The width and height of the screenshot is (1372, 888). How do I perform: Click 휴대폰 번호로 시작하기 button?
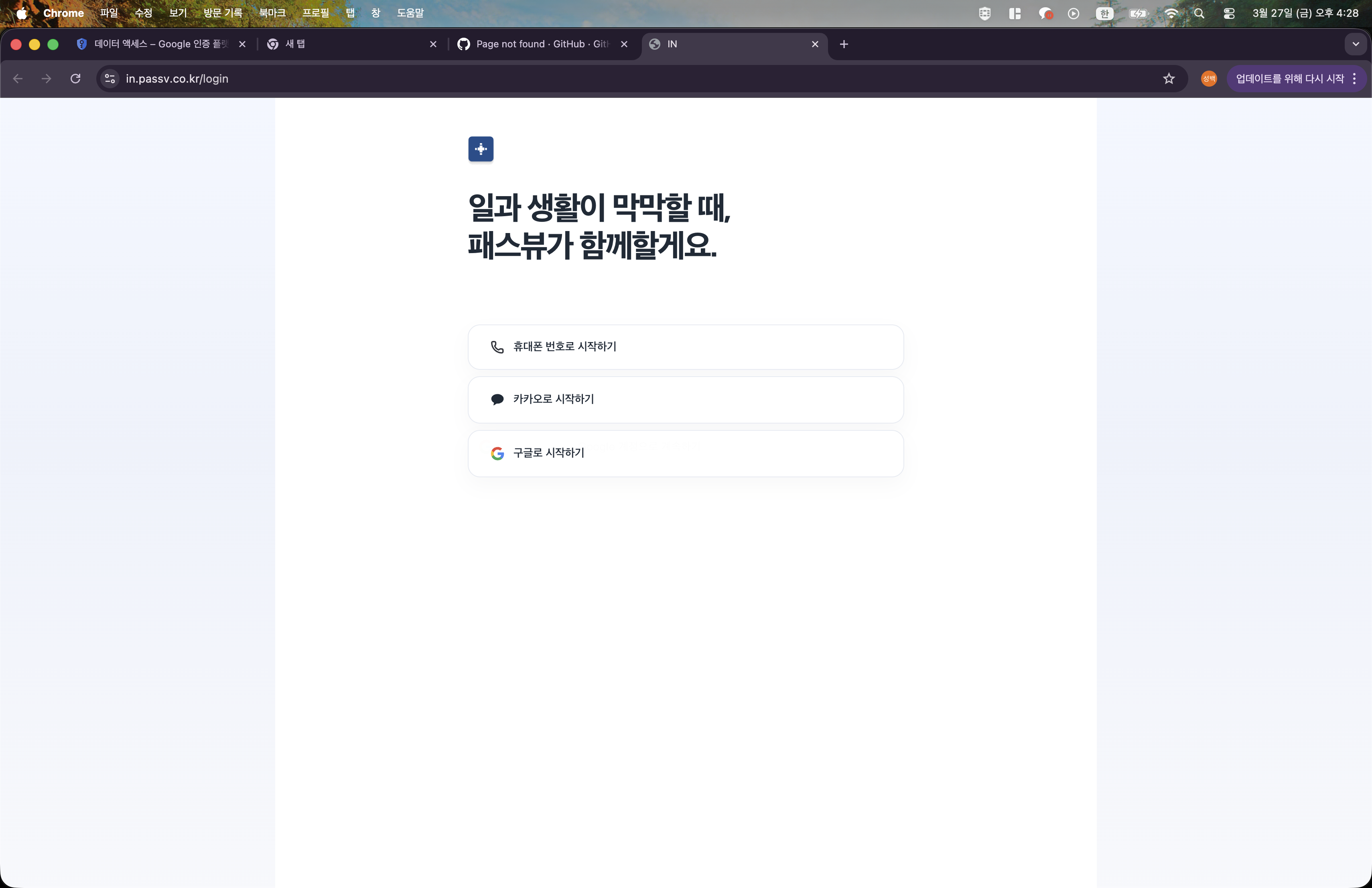[x=685, y=346]
